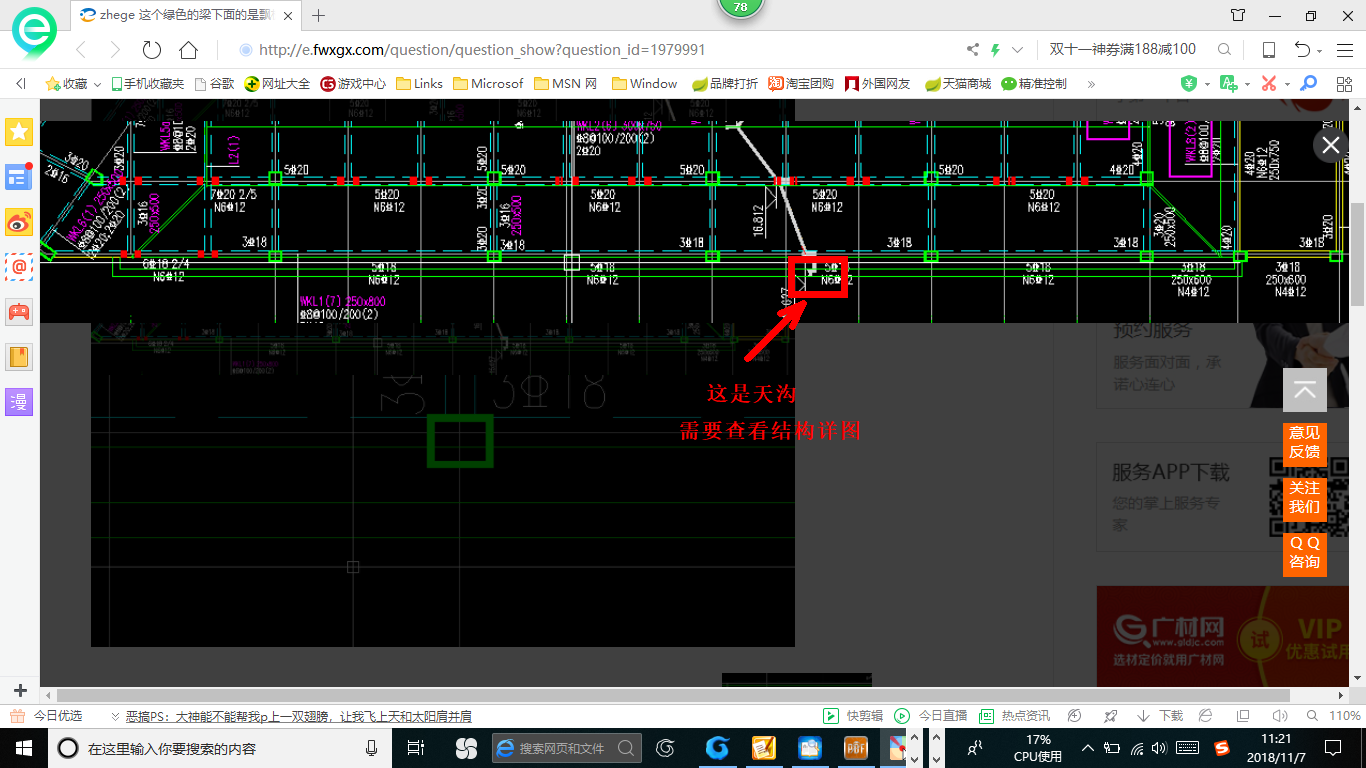Open the scissors screenshot tool

click(x=1269, y=84)
